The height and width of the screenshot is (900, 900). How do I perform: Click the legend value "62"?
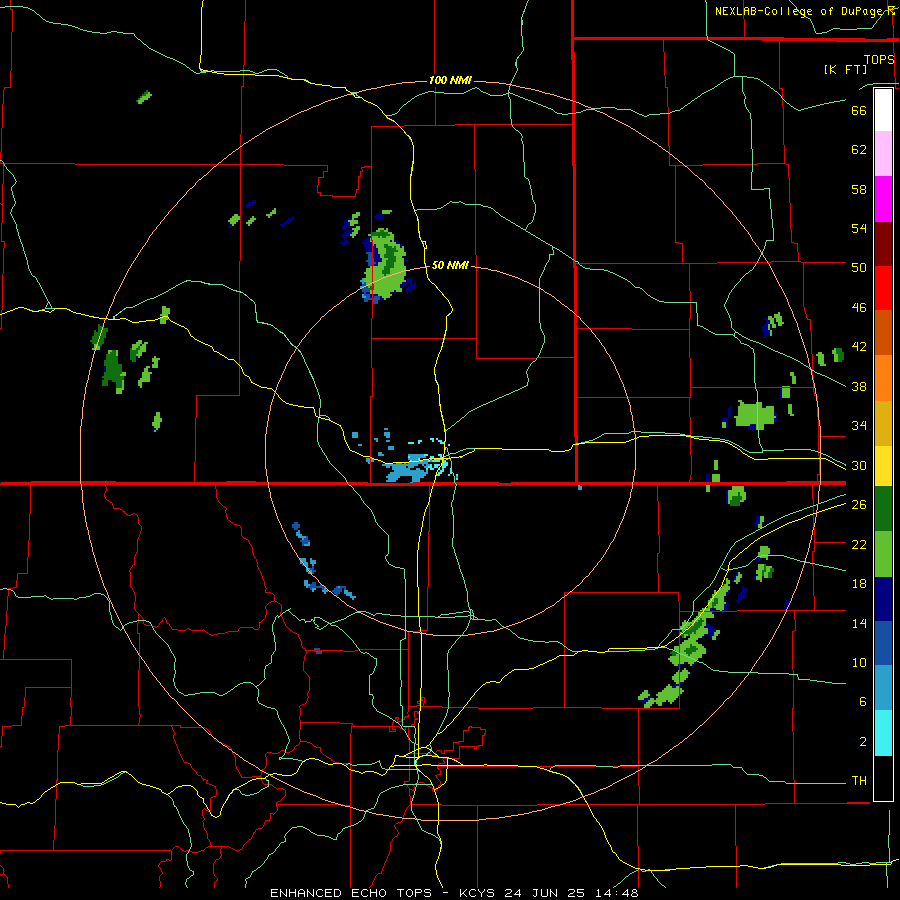tap(859, 150)
